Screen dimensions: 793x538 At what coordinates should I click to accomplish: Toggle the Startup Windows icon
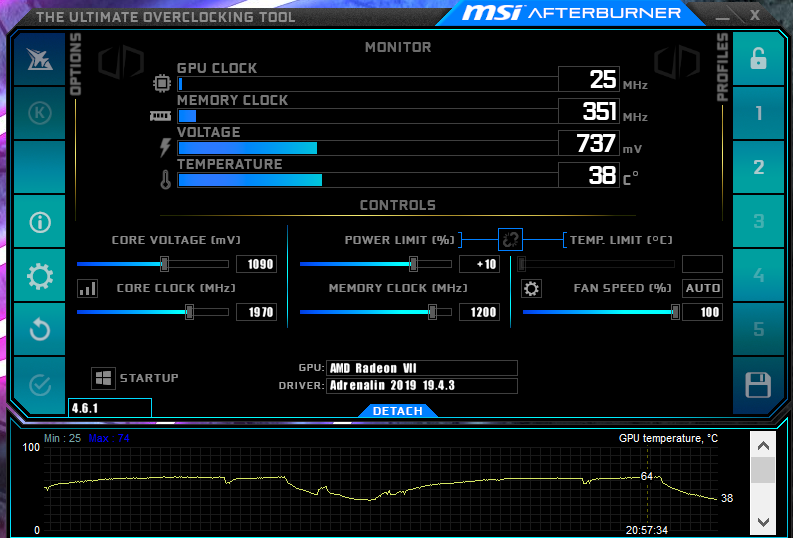point(103,378)
